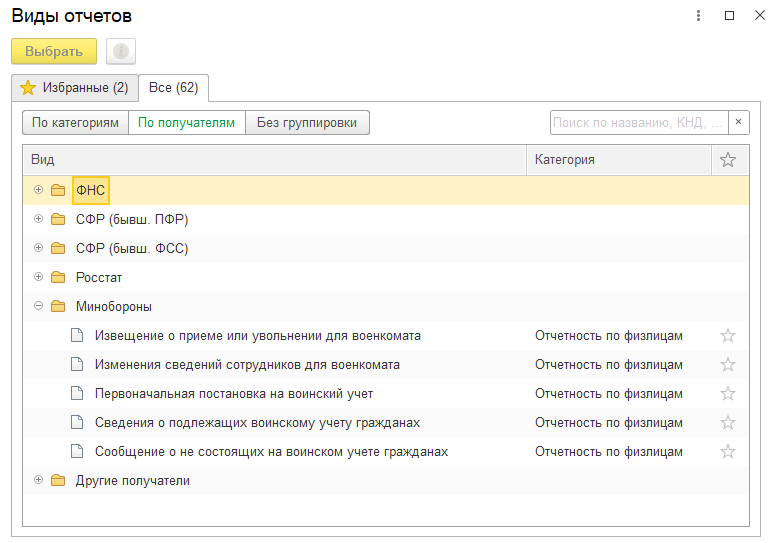Select the ФНС folder icon
Screen dimensions: 772x543
[58, 190]
